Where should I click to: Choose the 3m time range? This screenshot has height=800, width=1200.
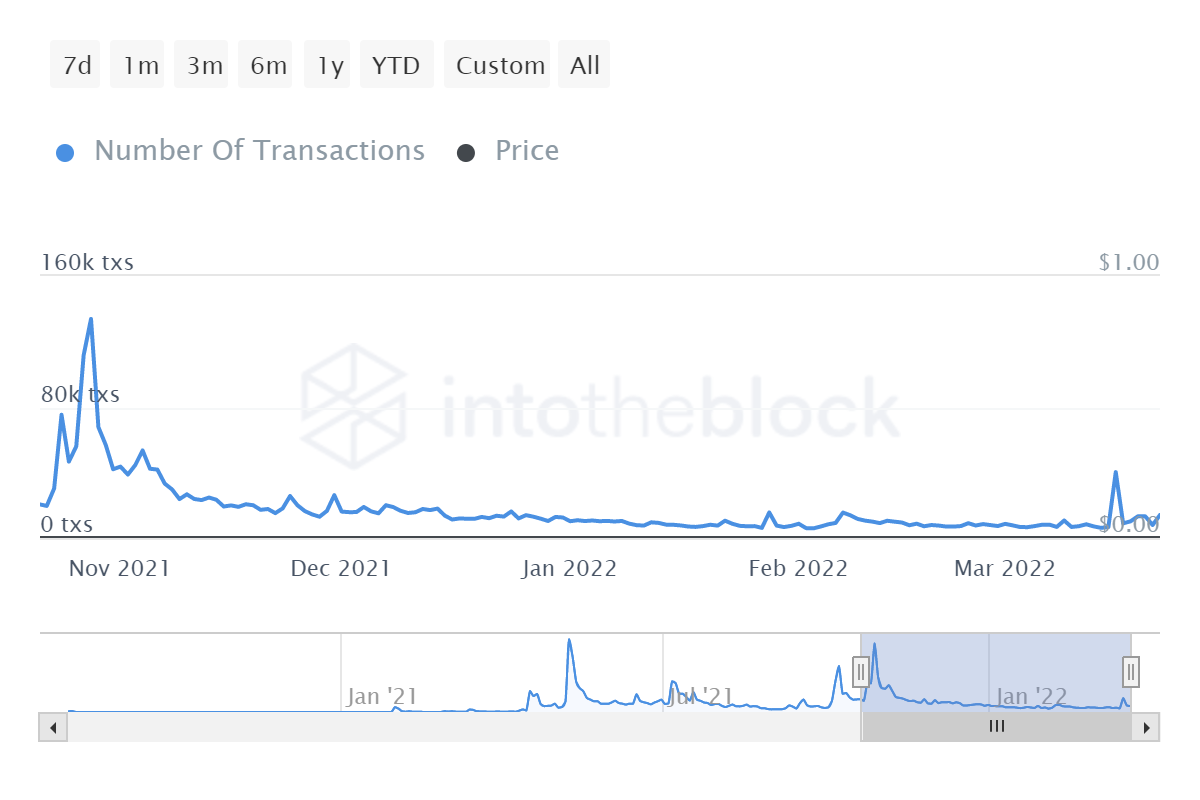(204, 65)
